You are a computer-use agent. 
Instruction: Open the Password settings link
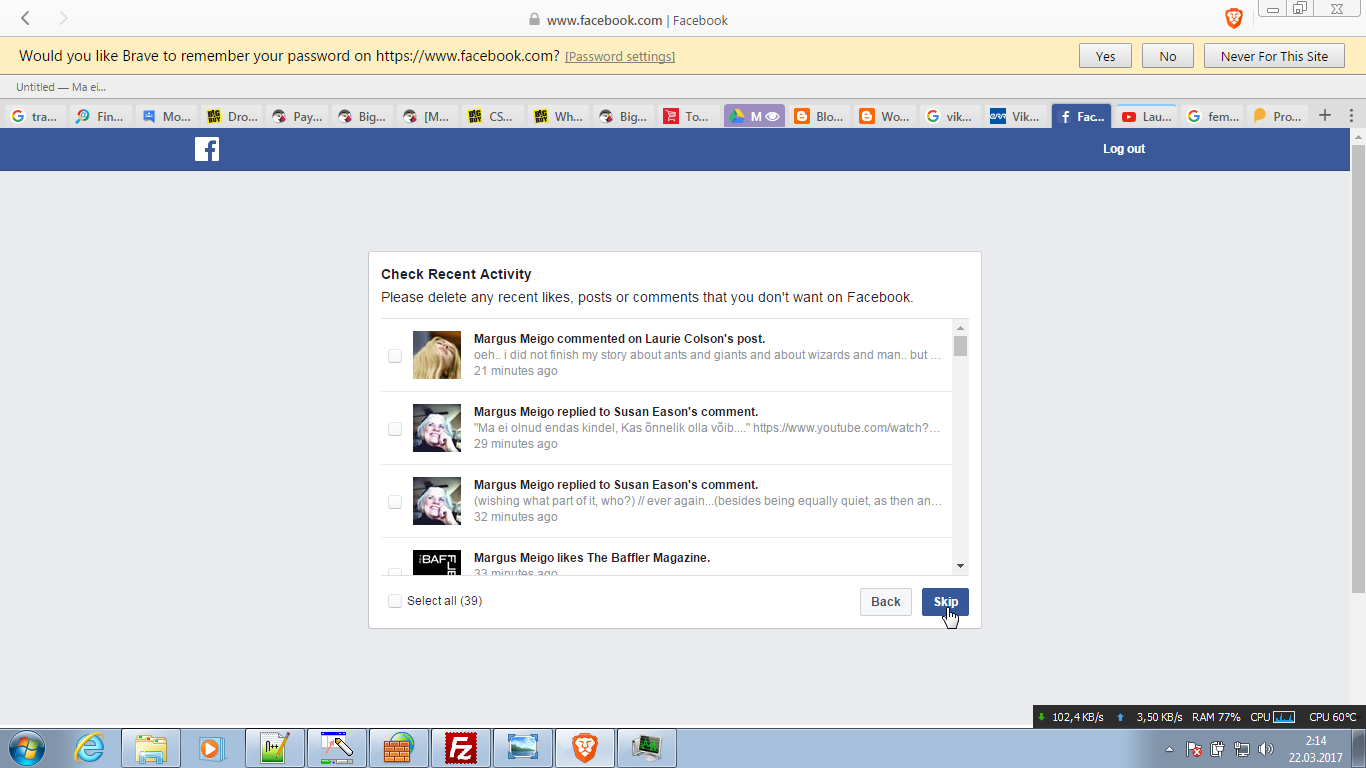tap(620, 57)
